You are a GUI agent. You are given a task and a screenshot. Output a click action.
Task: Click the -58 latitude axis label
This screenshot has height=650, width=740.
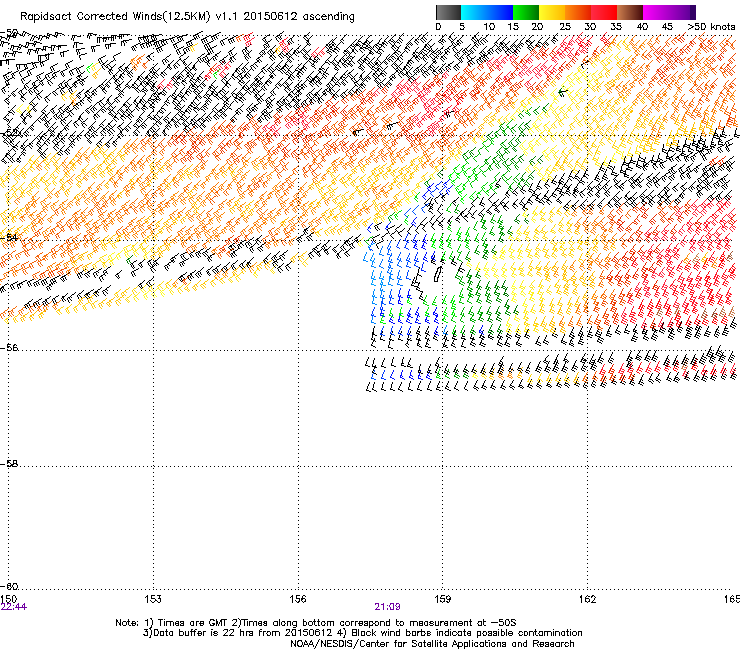pos(9,464)
